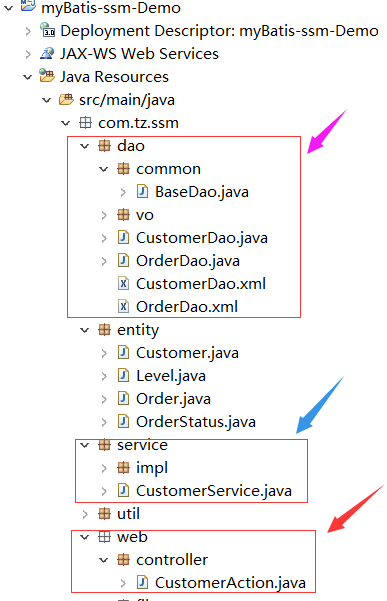Select the CustomerDao.java label

pos(202,238)
